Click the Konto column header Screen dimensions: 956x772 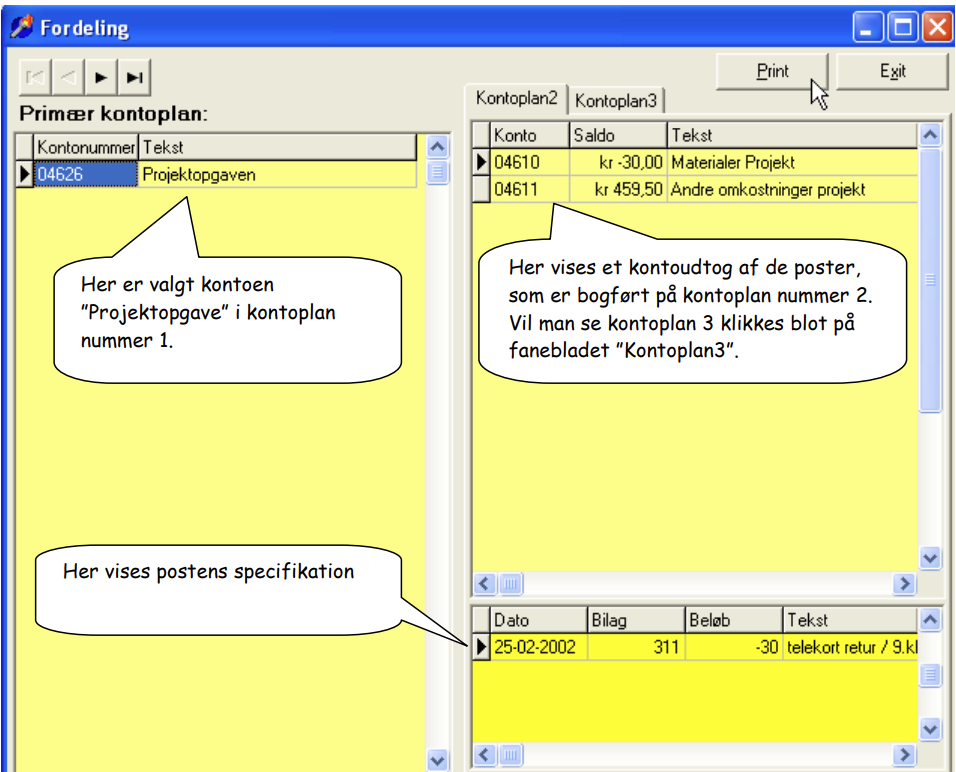[x=530, y=135]
